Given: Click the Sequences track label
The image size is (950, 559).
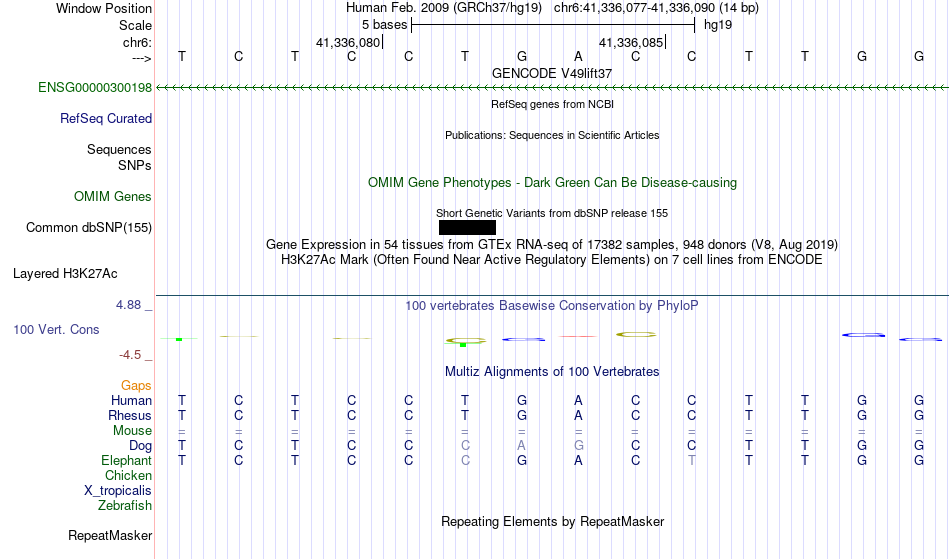Looking at the screenshot, I should (119, 150).
